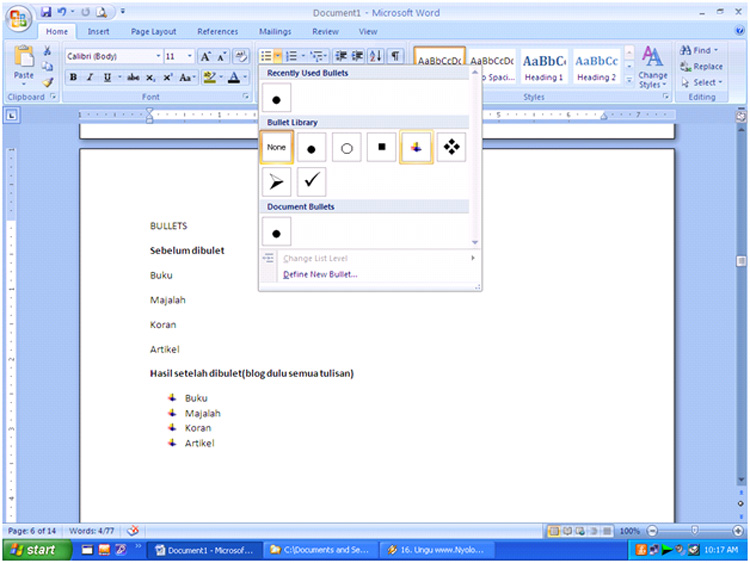Switch to the Review tab
Viewport: 750px width, 563px height.
pos(325,31)
